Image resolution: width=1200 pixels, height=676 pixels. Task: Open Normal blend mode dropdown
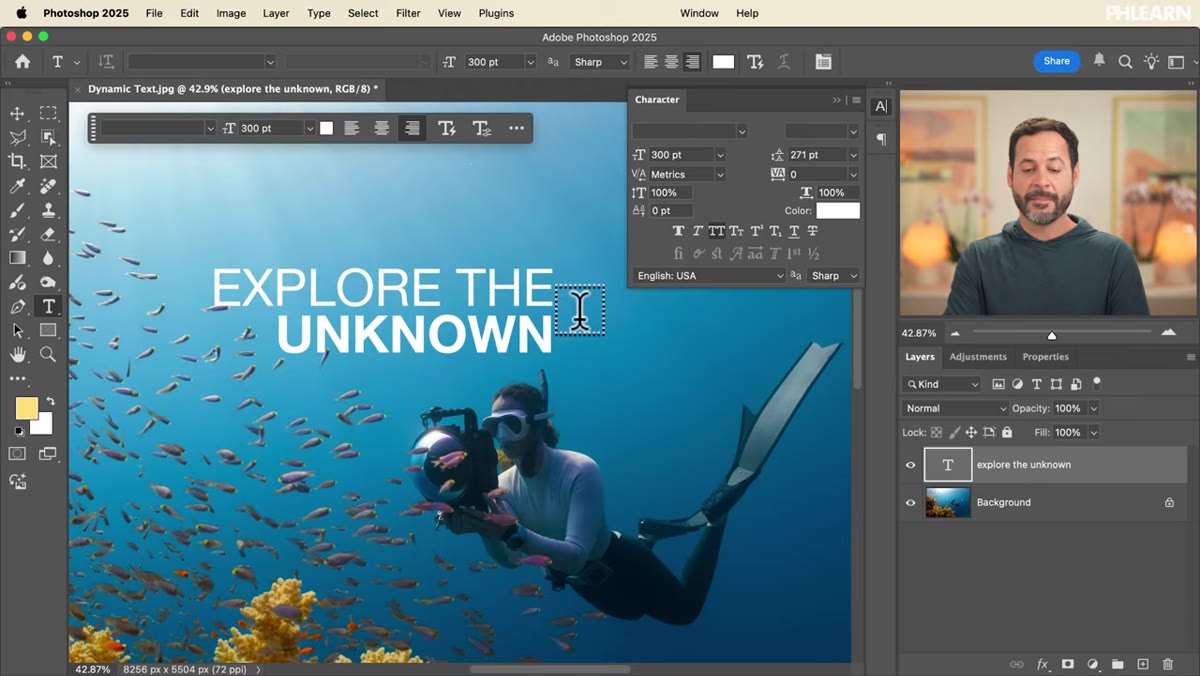pyautogui.click(x=955, y=408)
